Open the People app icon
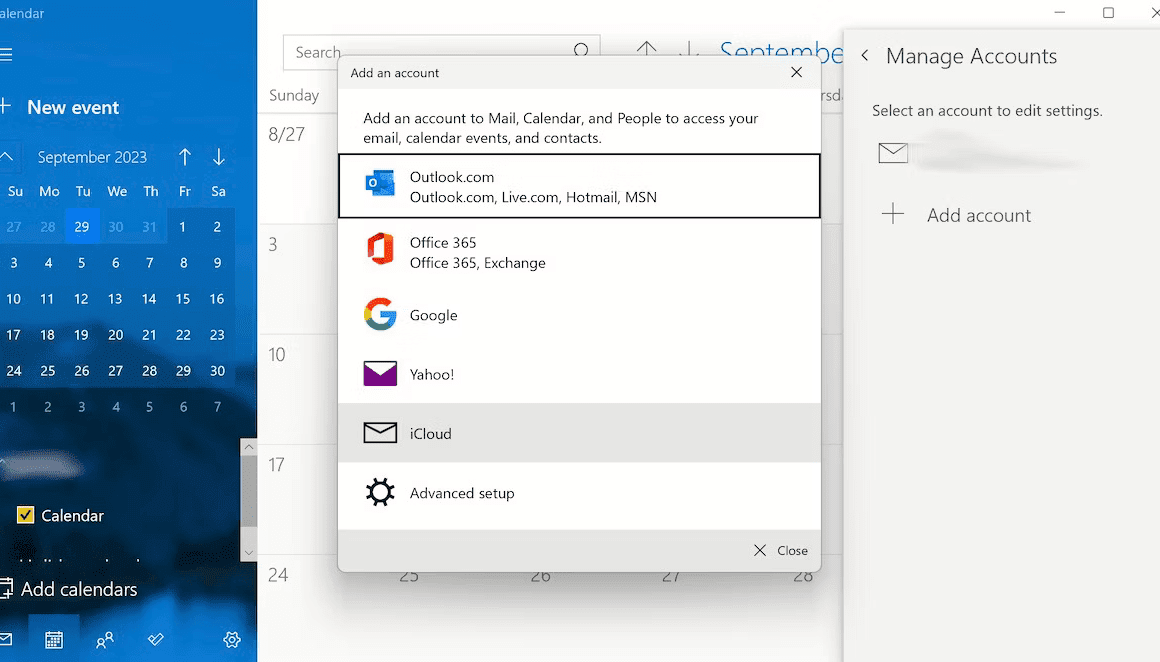Viewport: 1160px width, 662px height. coord(105,639)
